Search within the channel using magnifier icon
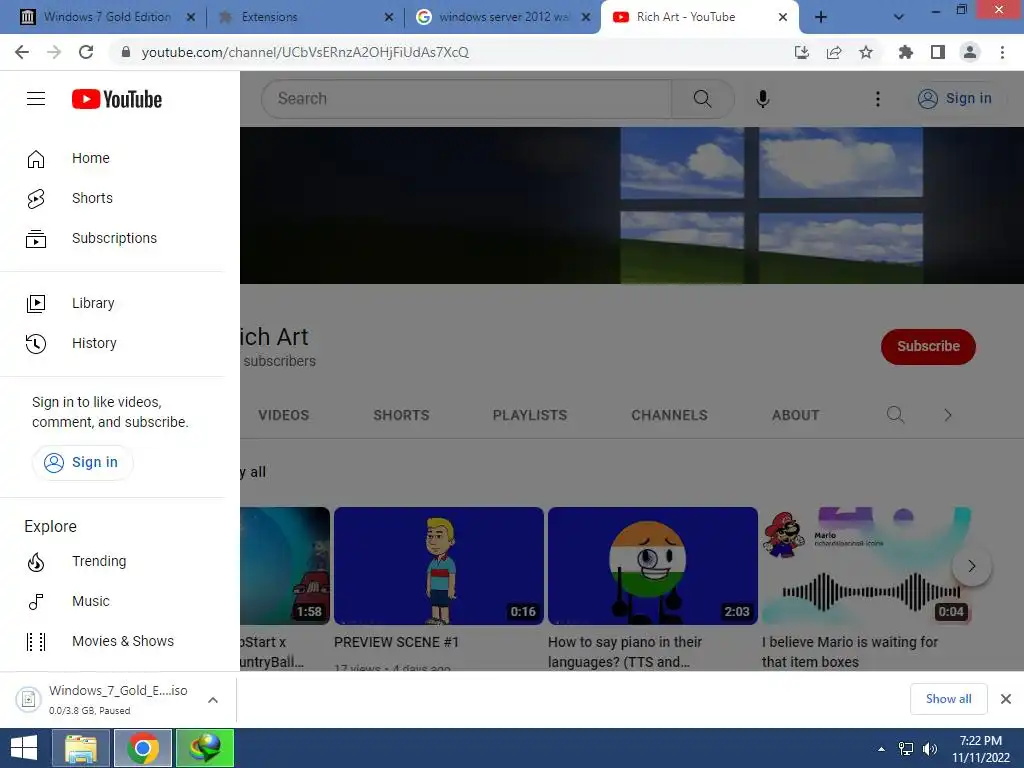 click(895, 415)
